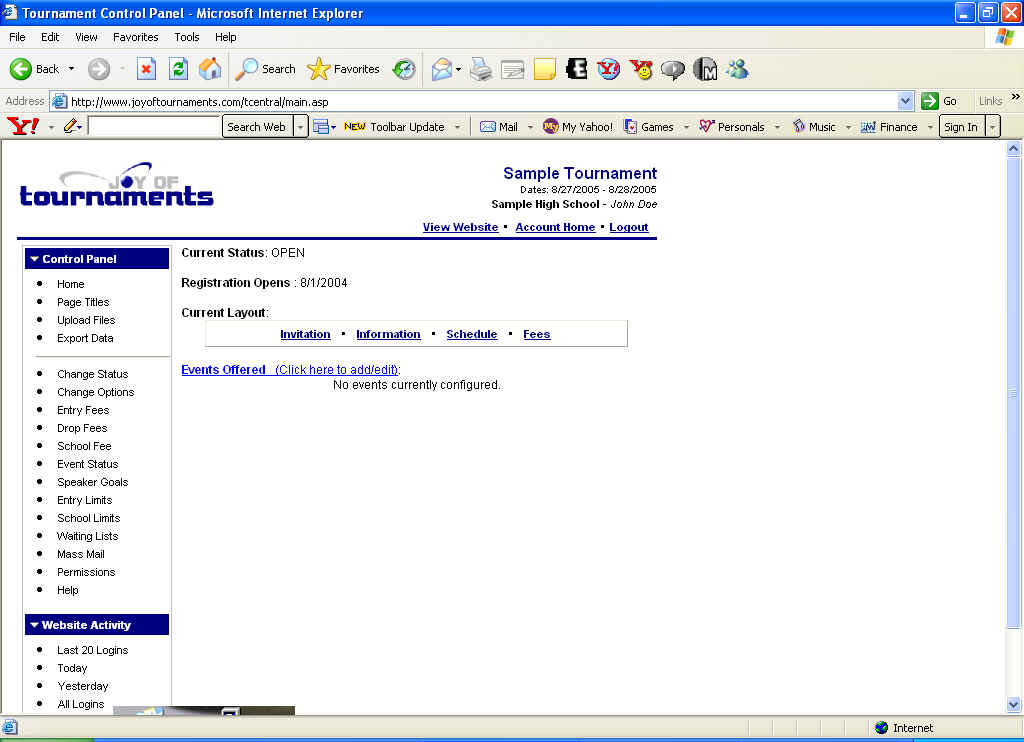
Task: Open Favorites star button
Action: (x=344, y=69)
